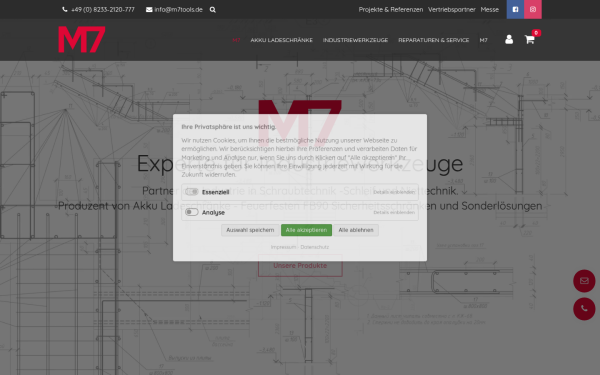The height and width of the screenshot is (375, 600).
Task: Open the Messe link
Action: (489, 10)
